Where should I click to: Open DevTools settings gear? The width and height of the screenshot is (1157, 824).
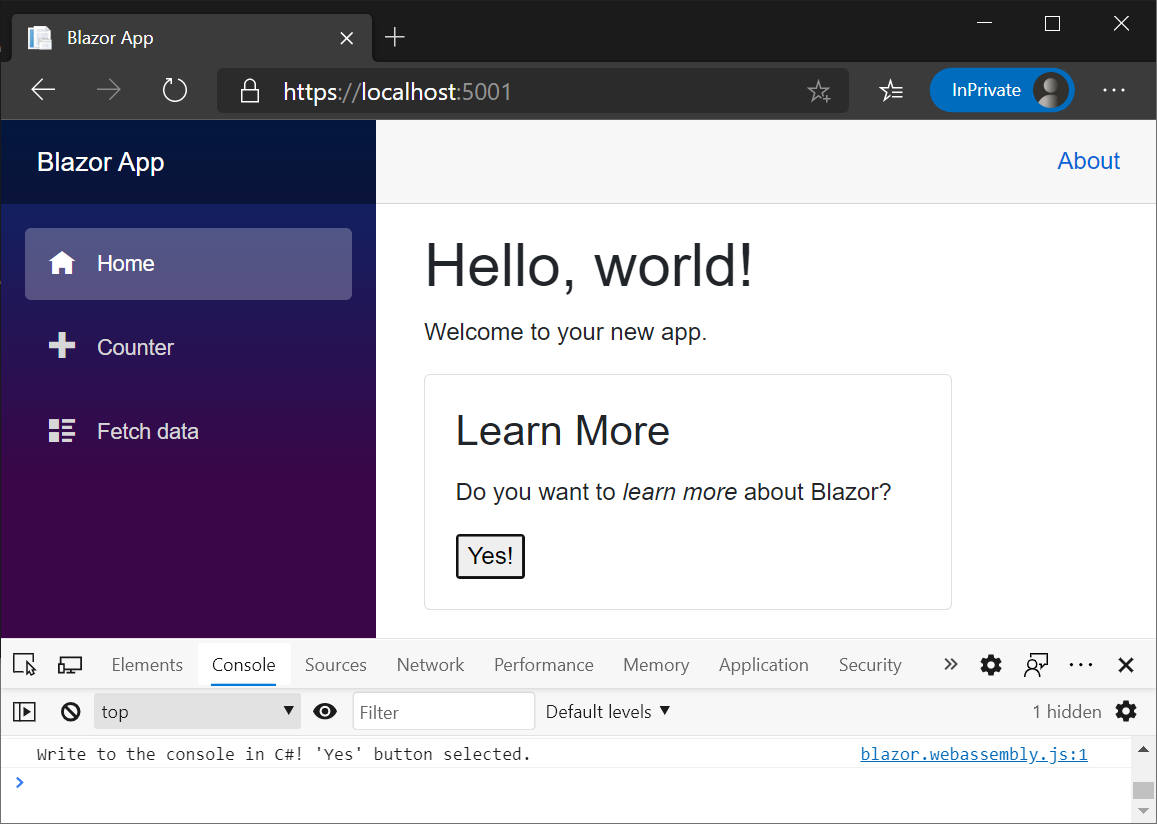990,664
